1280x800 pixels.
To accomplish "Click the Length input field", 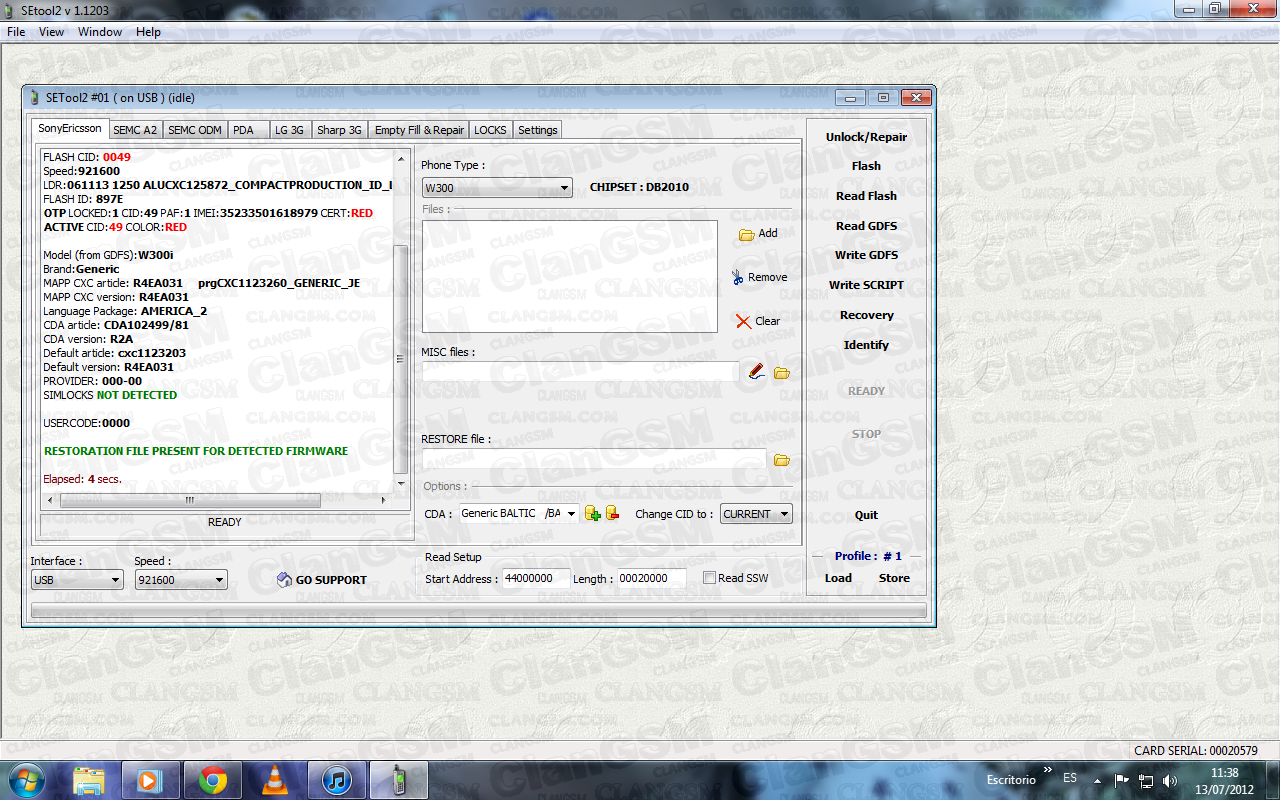I will (651, 578).
